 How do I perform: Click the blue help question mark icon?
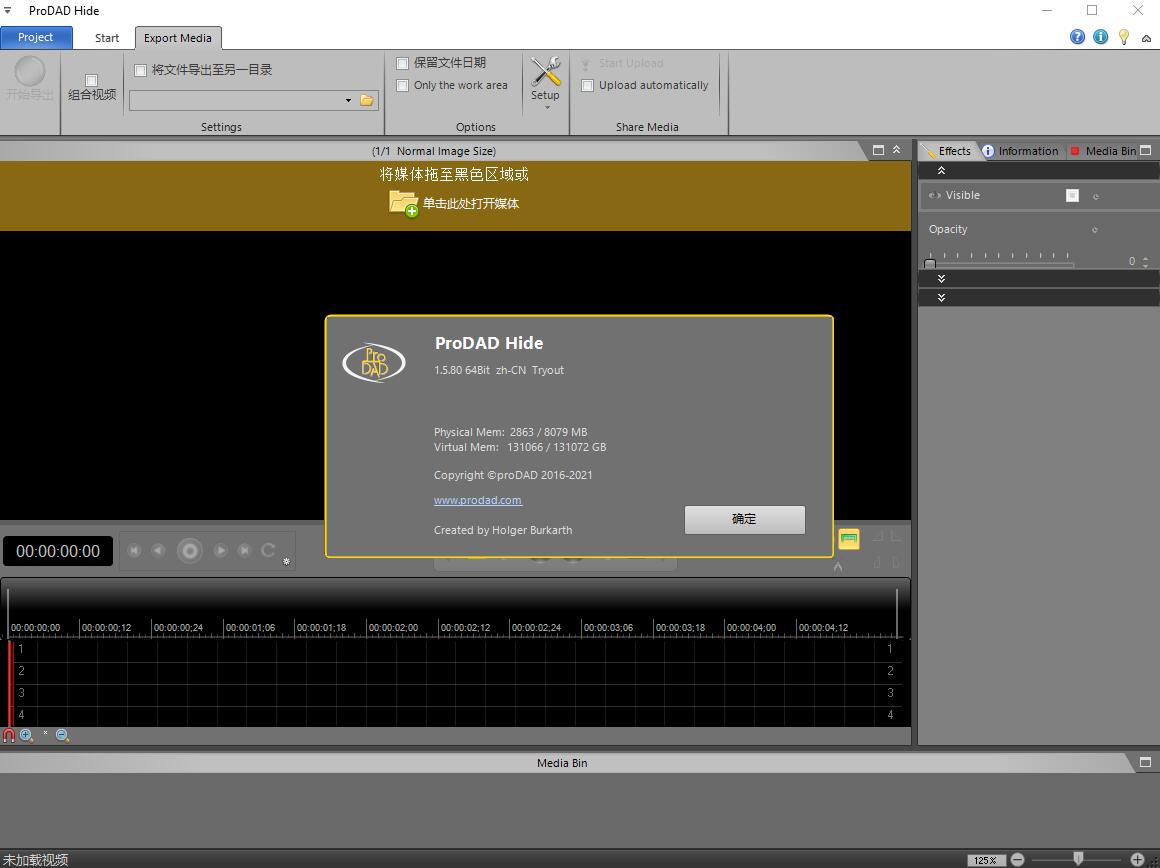pos(1077,37)
